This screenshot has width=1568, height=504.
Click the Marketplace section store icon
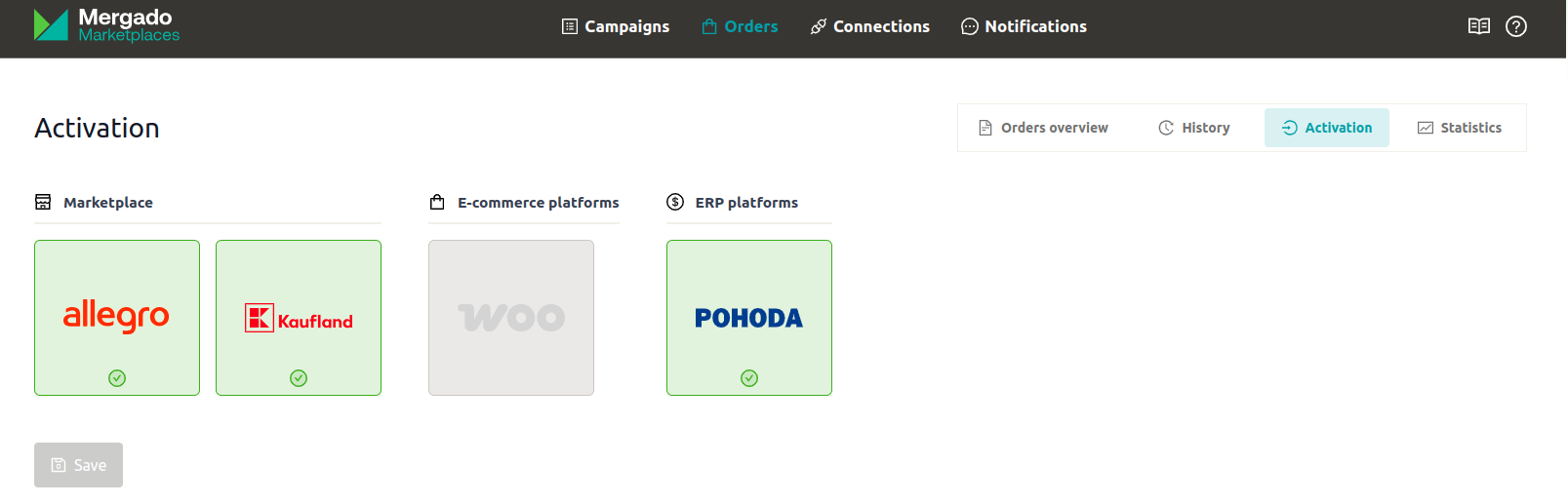coord(43,202)
